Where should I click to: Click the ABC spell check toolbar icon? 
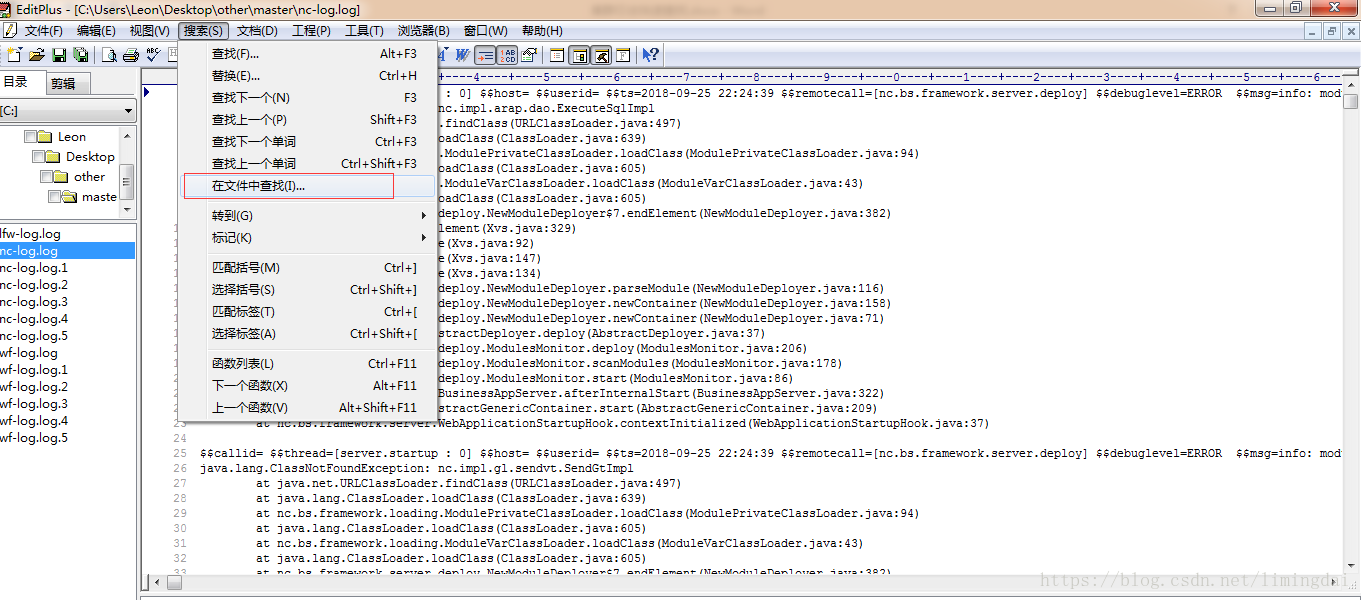click(153, 55)
